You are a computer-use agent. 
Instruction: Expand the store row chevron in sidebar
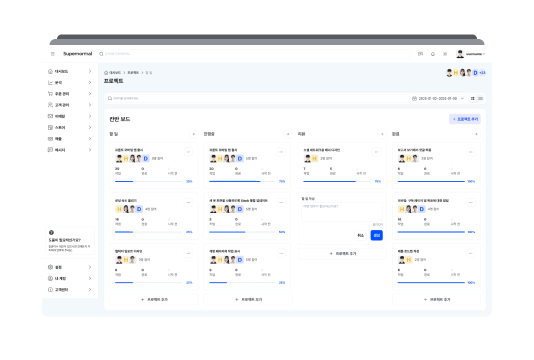pyautogui.click(x=90, y=127)
